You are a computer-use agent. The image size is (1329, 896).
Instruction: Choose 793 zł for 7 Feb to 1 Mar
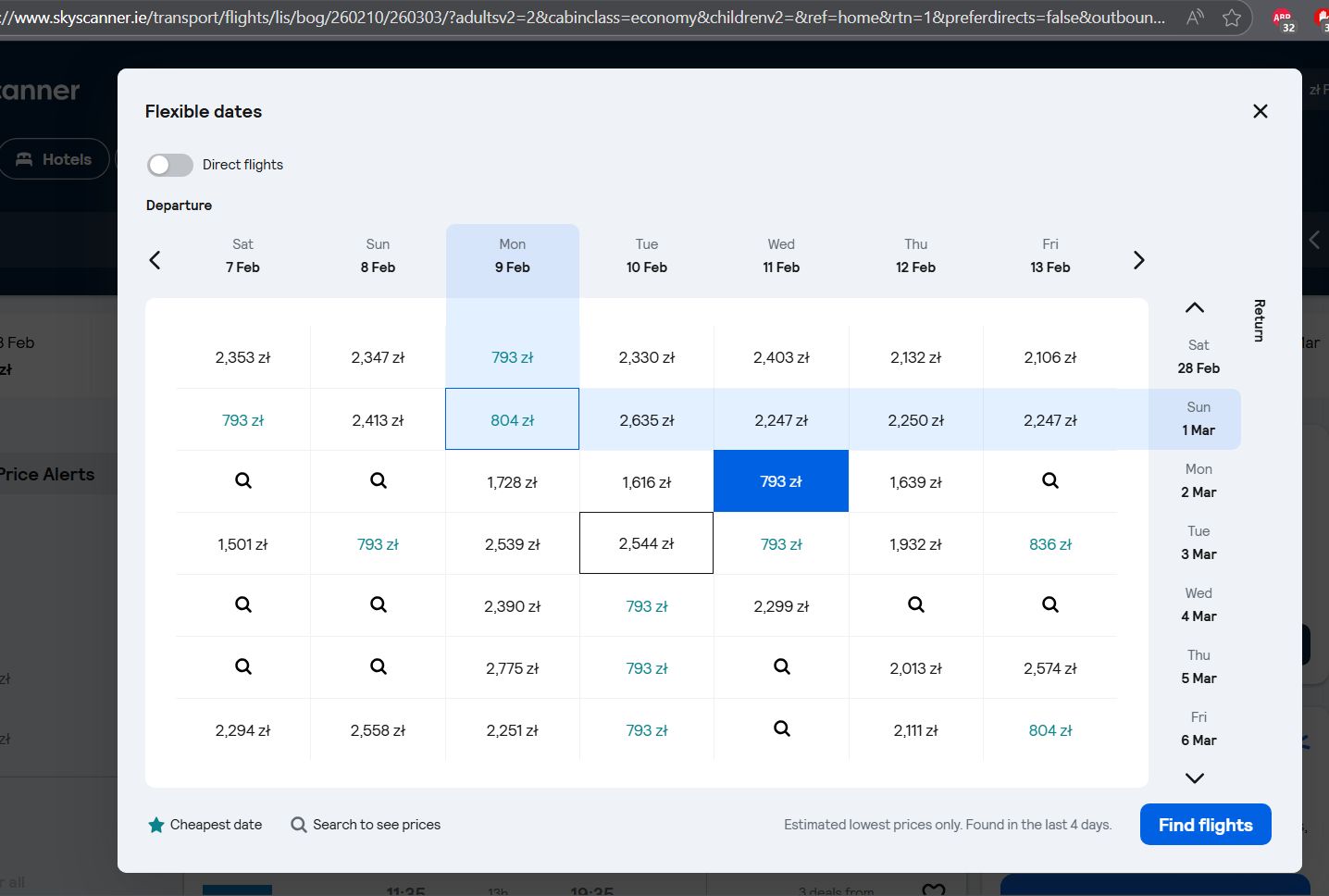(243, 420)
